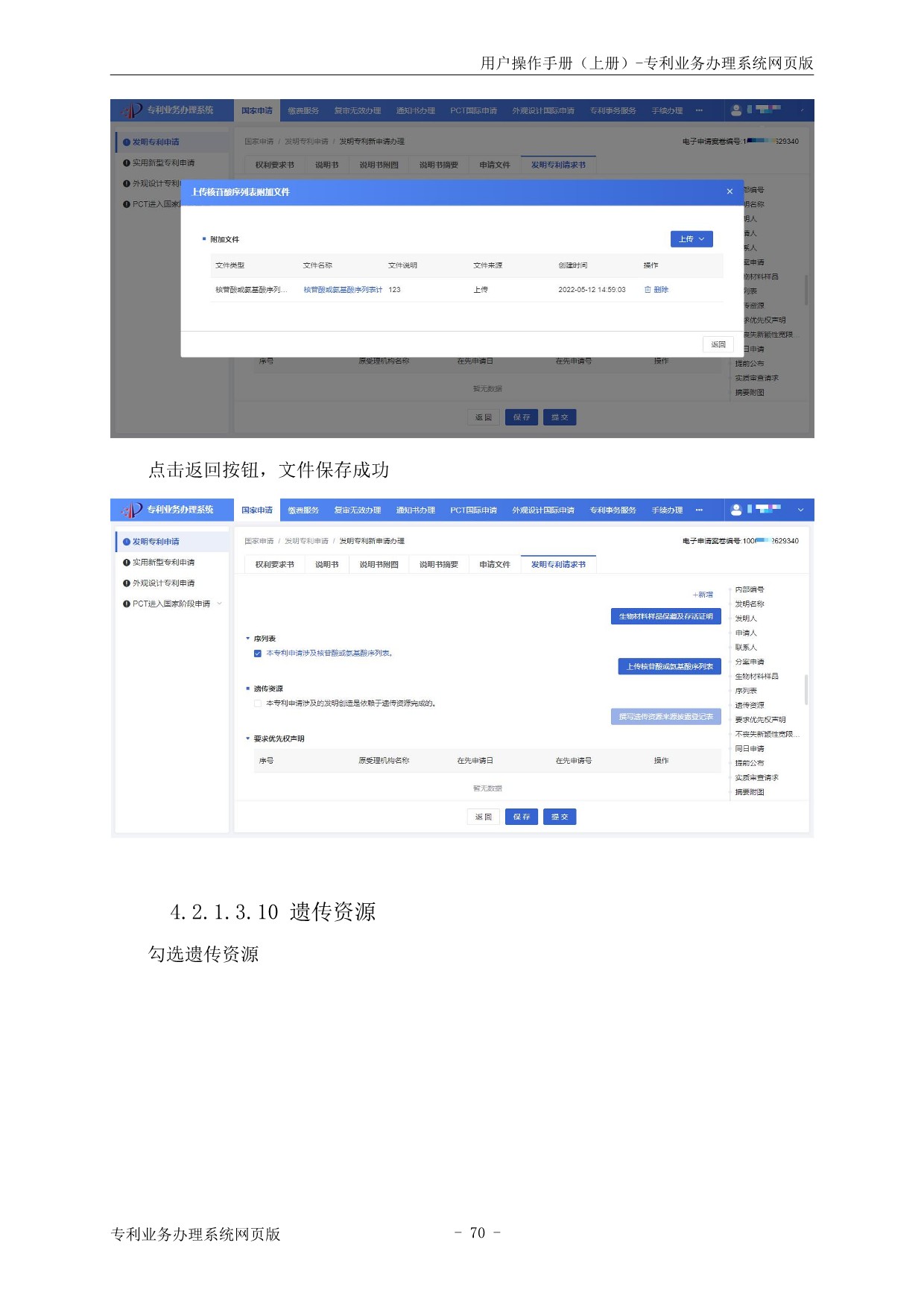
Task: Click user avatar icon in lower screenshot header
Action: (x=736, y=510)
